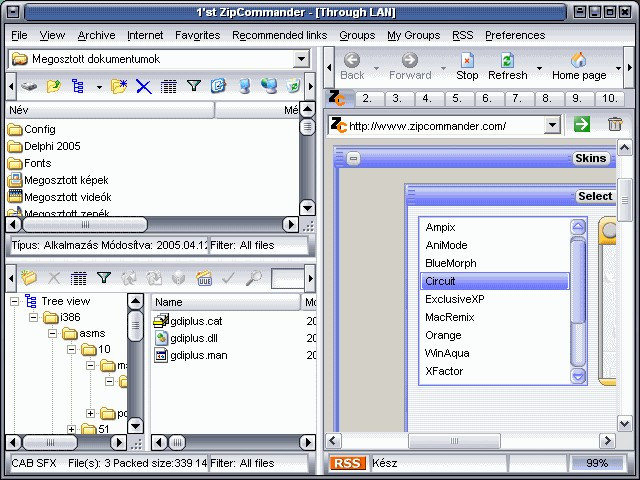Open the Archive menu
This screenshot has width=640, height=480.
[96, 36]
